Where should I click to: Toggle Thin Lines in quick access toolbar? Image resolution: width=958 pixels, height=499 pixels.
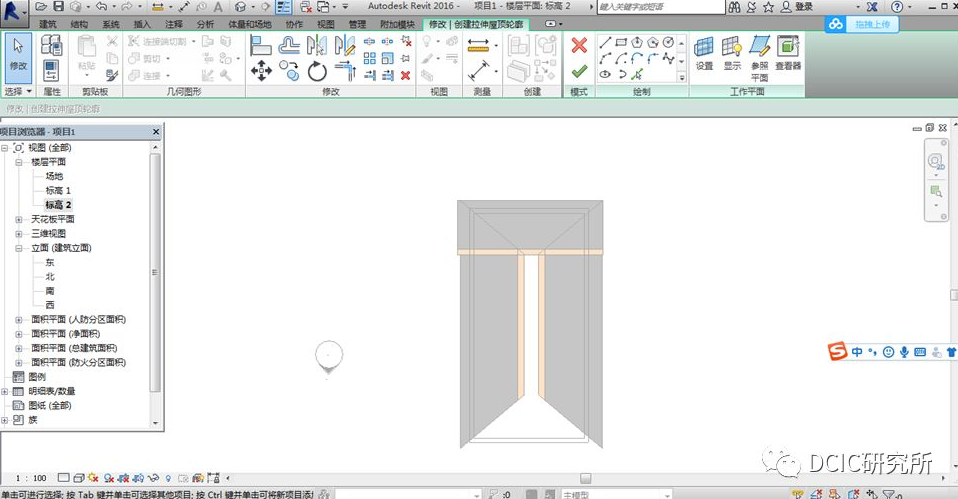[x=283, y=7]
